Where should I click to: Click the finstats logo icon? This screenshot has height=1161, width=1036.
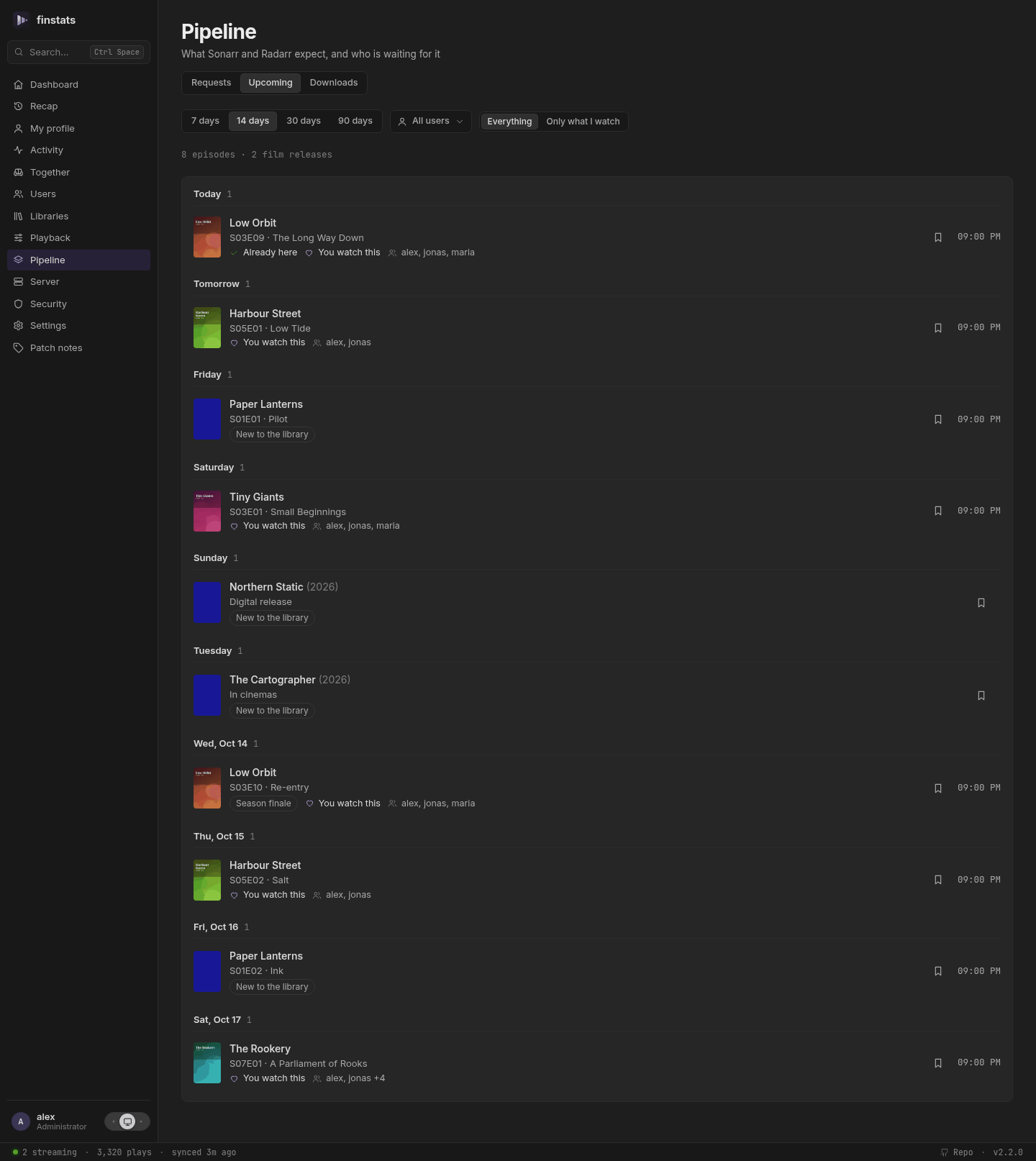click(x=22, y=20)
